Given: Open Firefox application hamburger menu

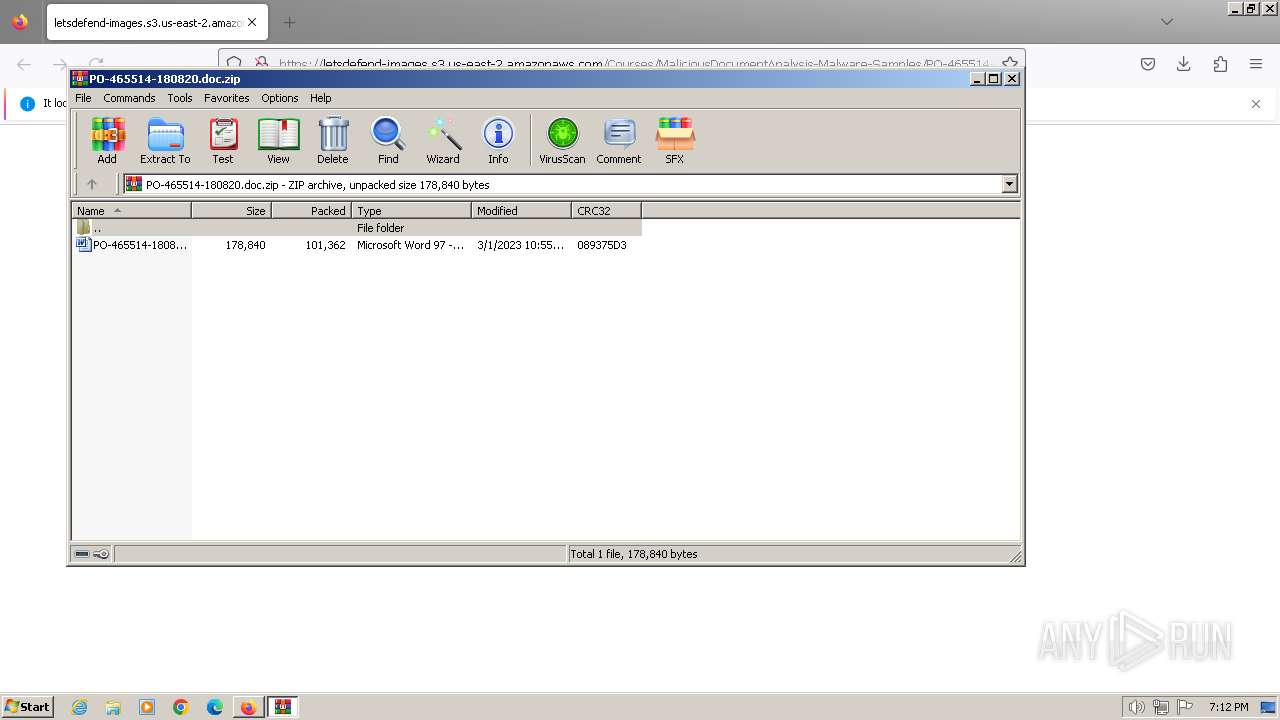Looking at the screenshot, I should tap(1256, 64).
